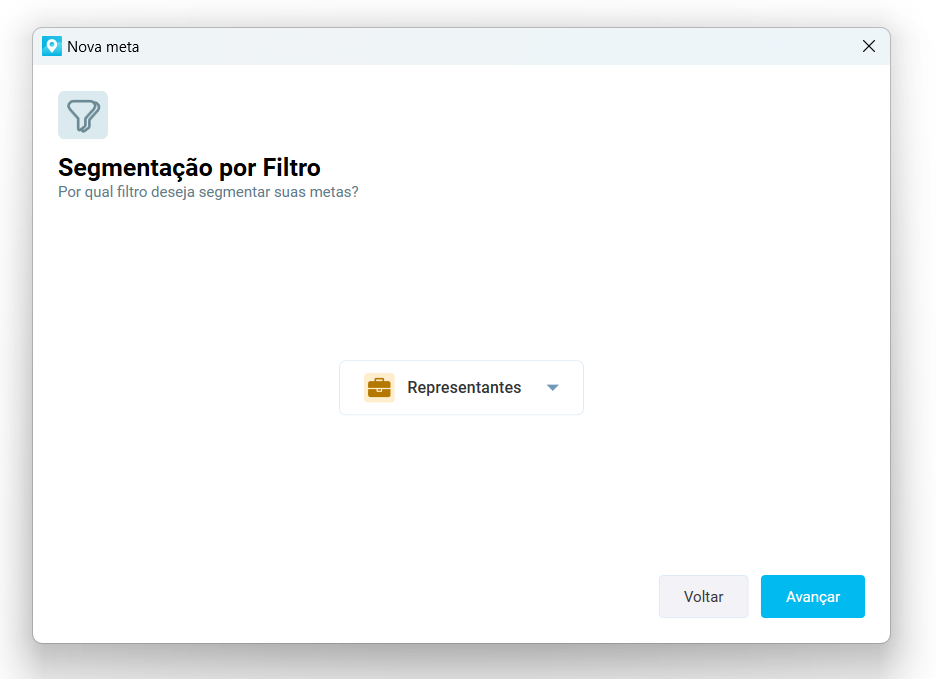Click the funnel filter icon
Image resolution: width=936 pixels, height=679 pixels.
point(83,115)
